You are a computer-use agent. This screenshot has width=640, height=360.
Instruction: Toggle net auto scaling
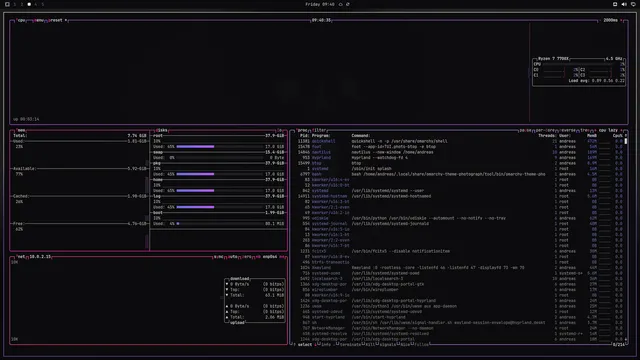[x=233, y=257]
